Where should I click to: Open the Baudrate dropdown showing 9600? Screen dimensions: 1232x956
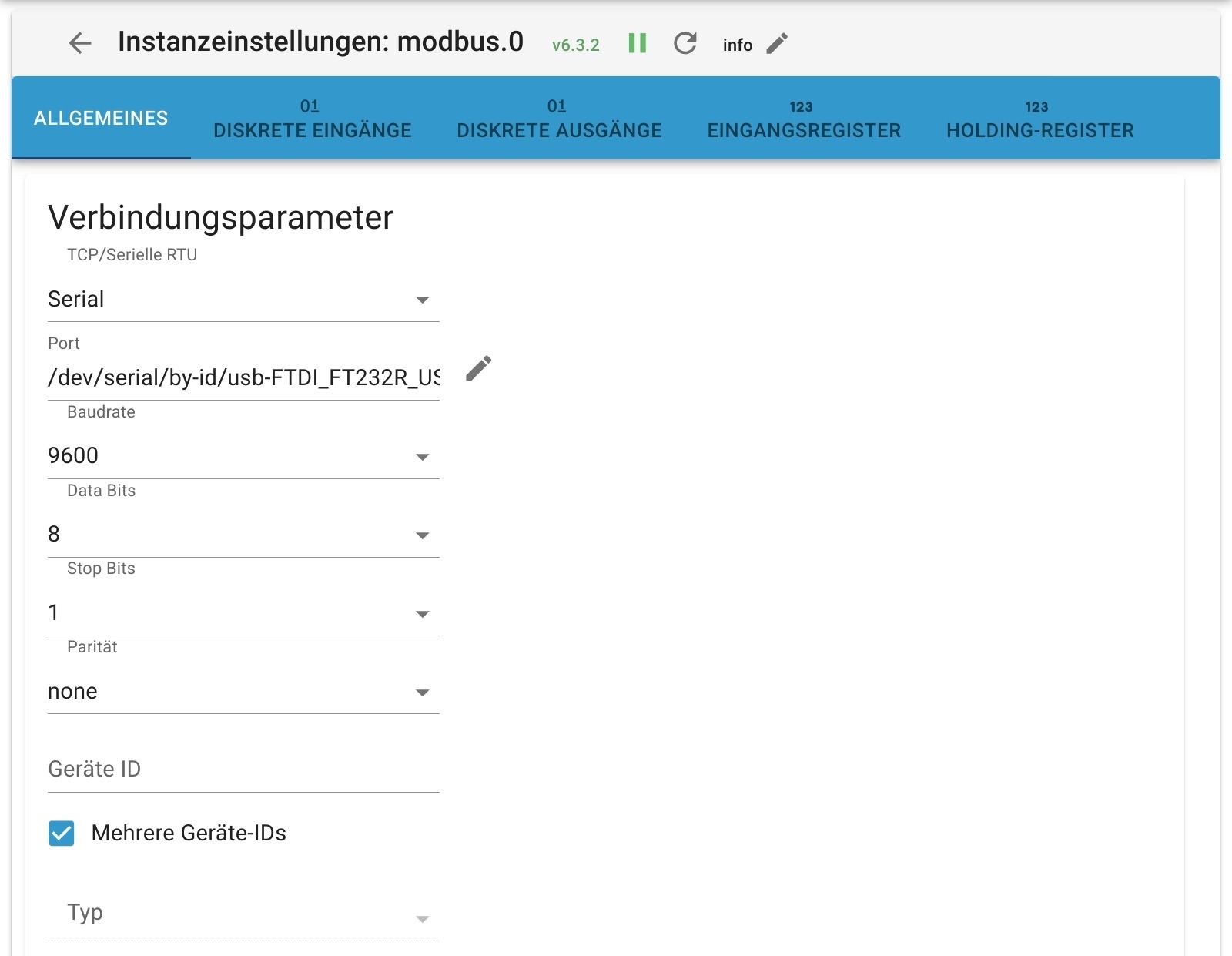pos(243,455)
